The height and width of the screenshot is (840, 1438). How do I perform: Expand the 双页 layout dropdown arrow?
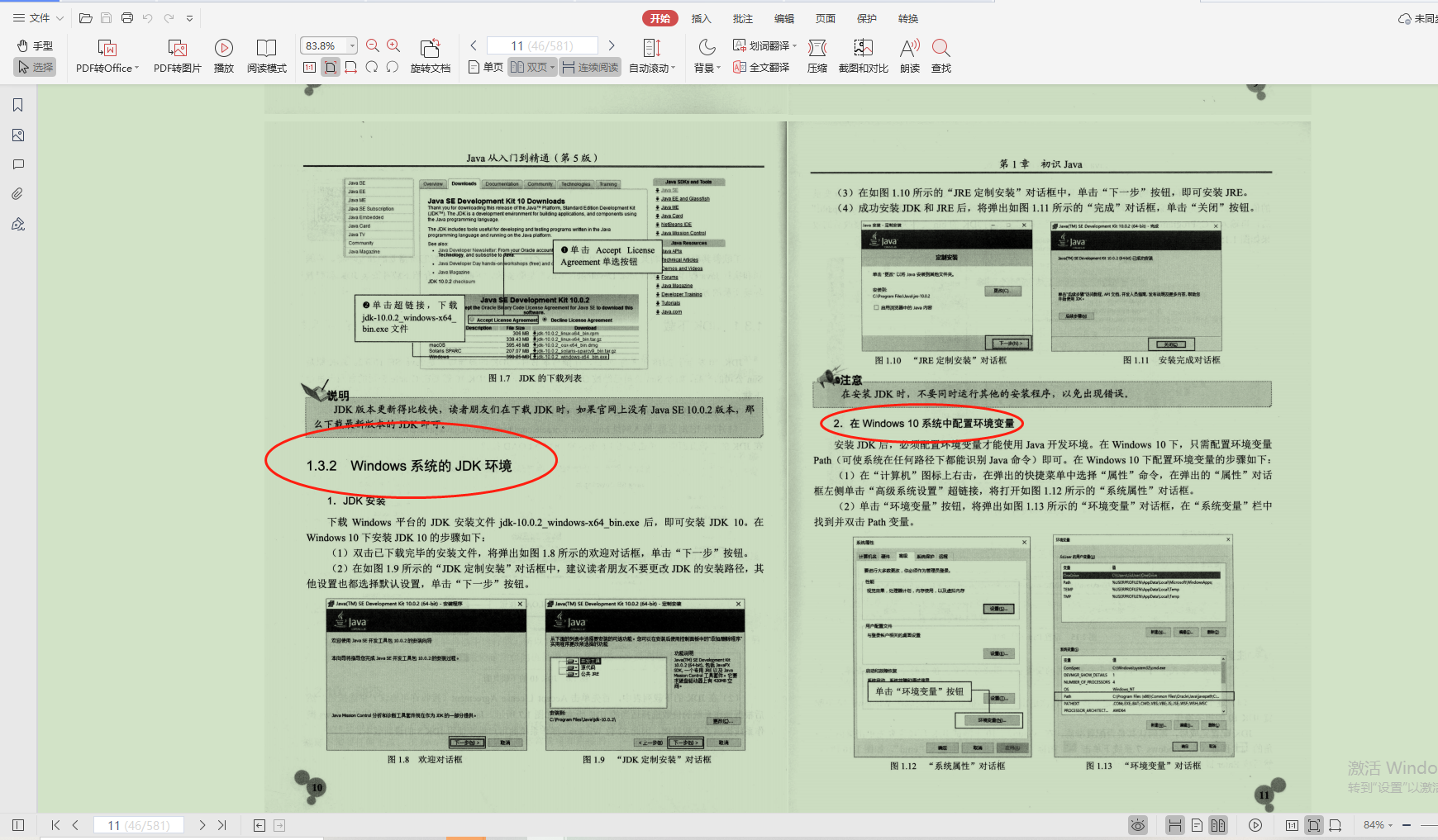pyautogui.click(x=552, y=68)
